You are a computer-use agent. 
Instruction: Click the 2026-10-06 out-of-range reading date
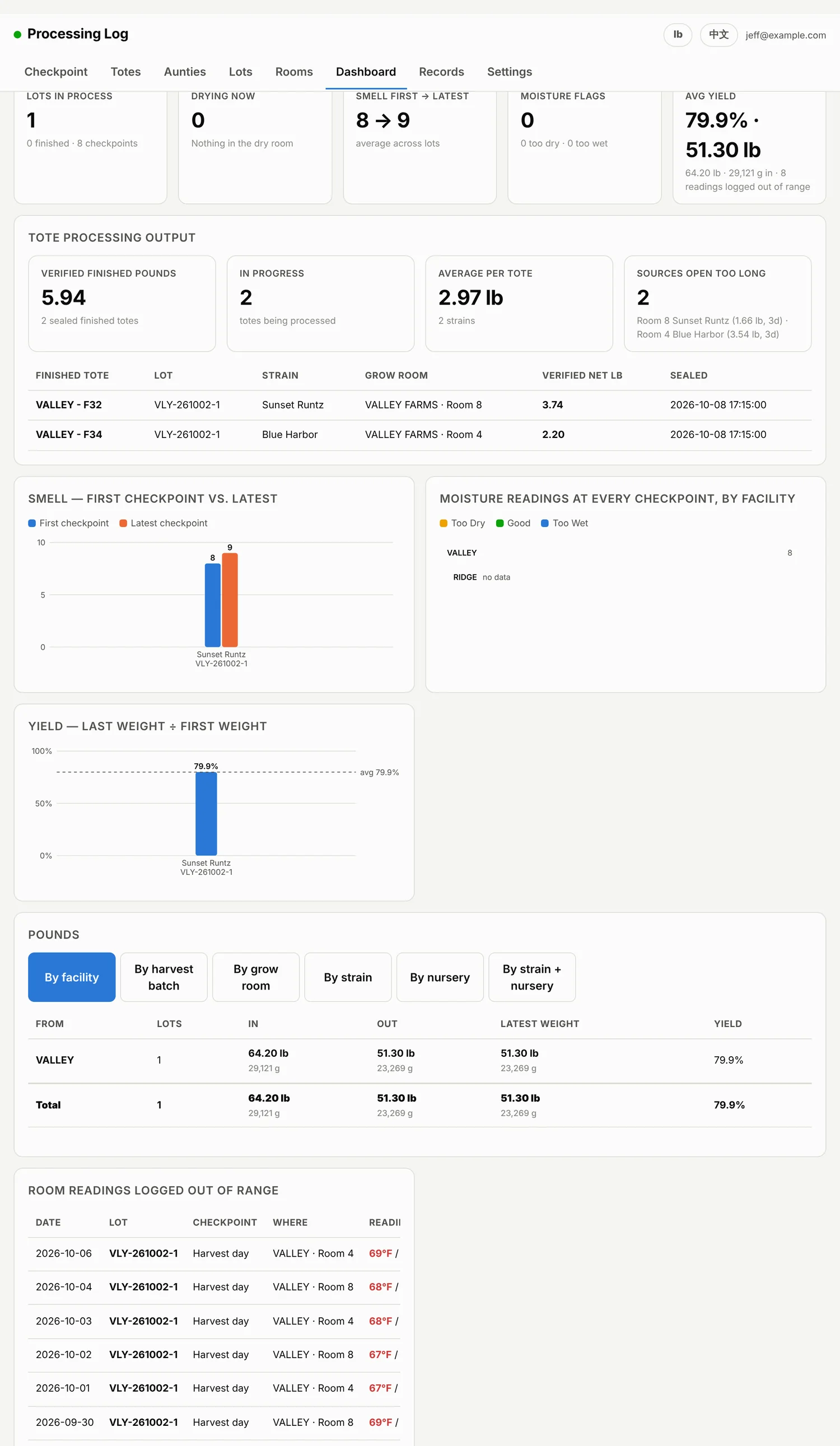point(64,1253)
